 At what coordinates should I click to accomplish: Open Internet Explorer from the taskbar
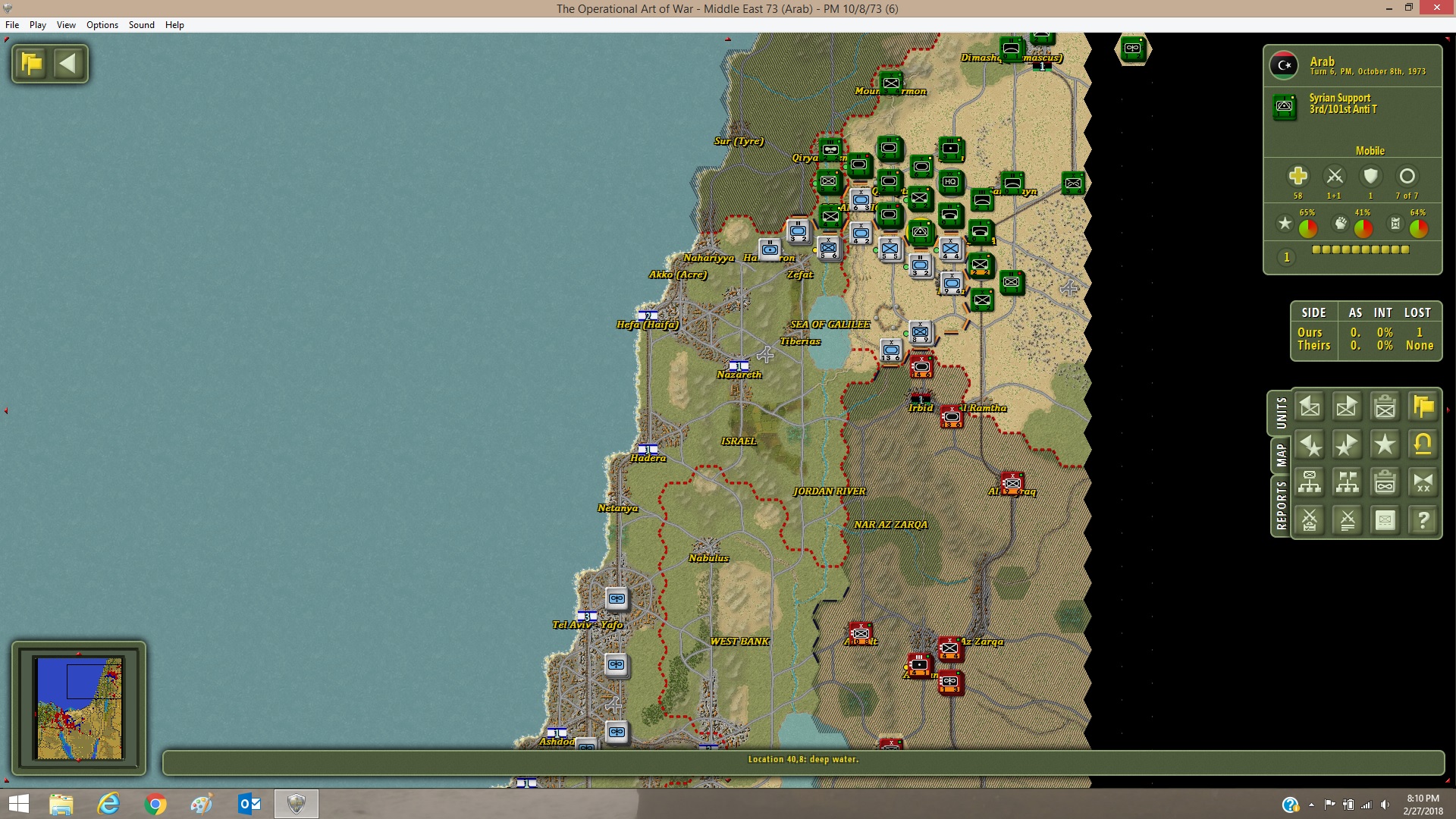pyautogui.click(x=108, y=804)
